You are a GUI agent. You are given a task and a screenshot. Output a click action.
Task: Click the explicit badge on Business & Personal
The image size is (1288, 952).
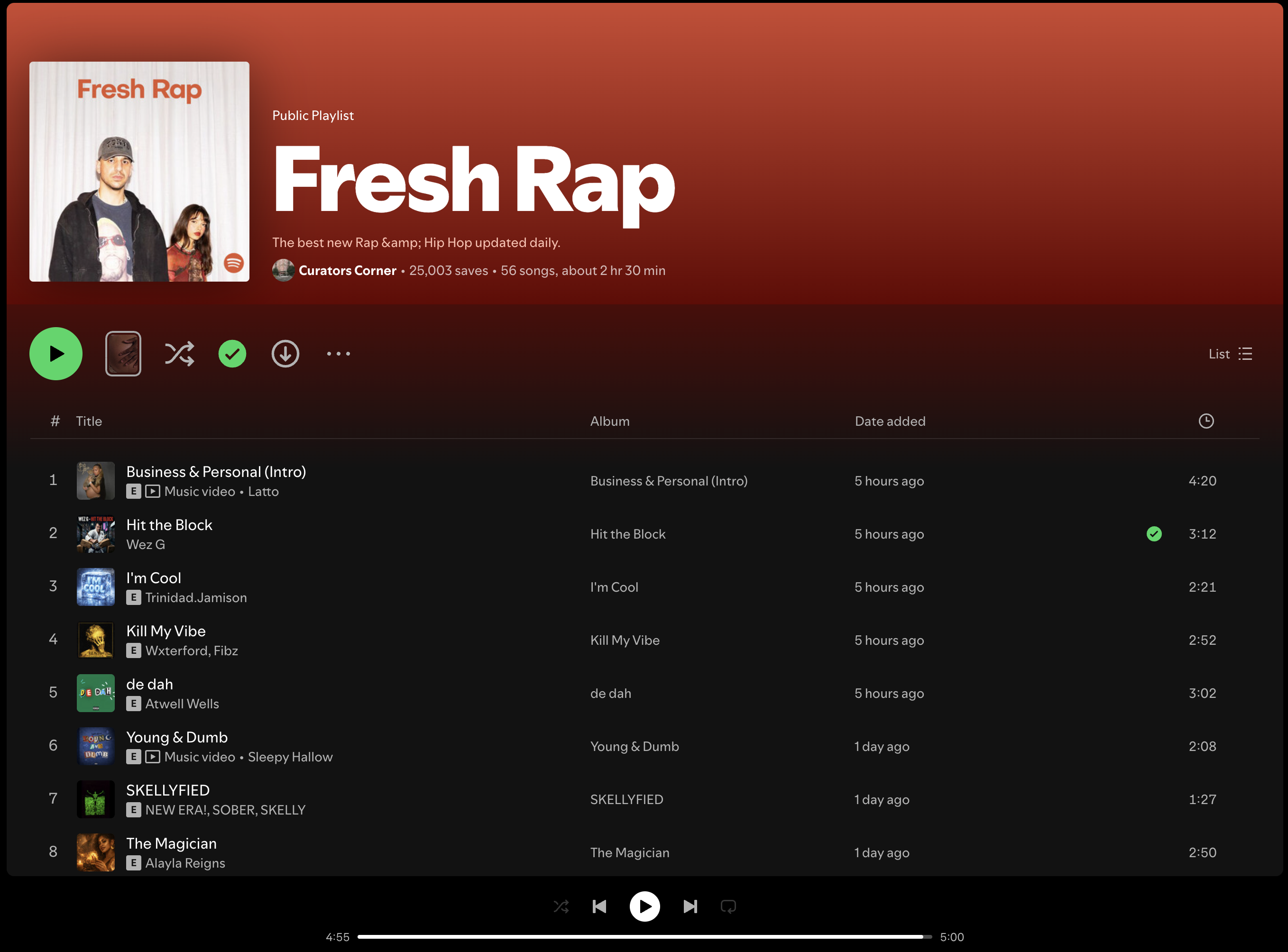pyautogui.click(x=134, y=492)
